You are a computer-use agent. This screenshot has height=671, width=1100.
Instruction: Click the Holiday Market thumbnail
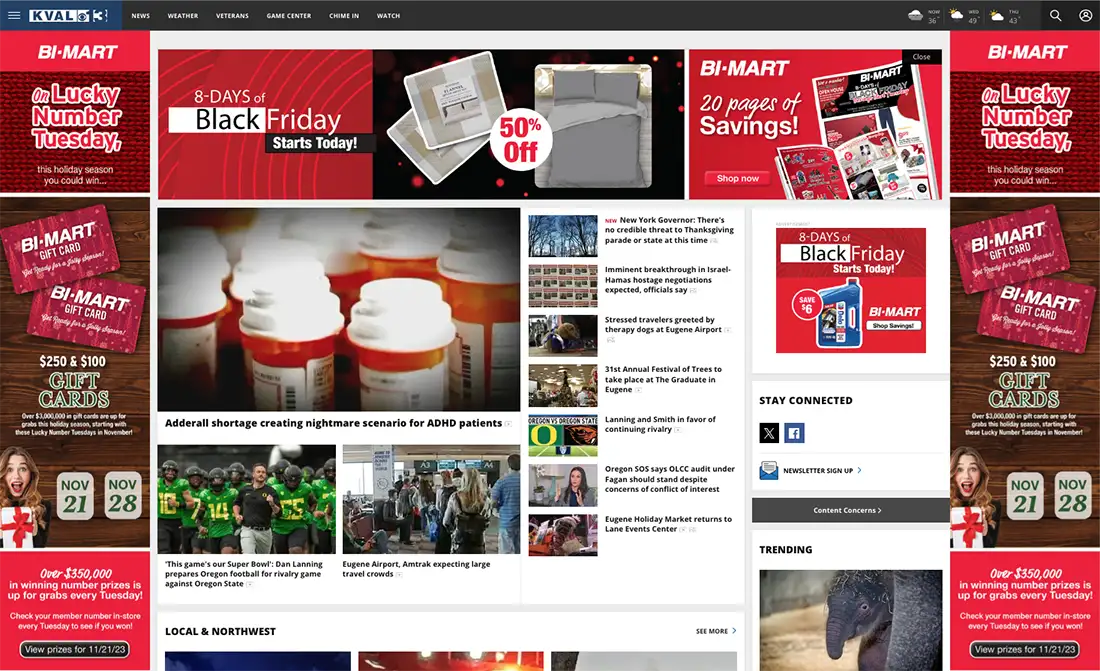coord(563,535)
